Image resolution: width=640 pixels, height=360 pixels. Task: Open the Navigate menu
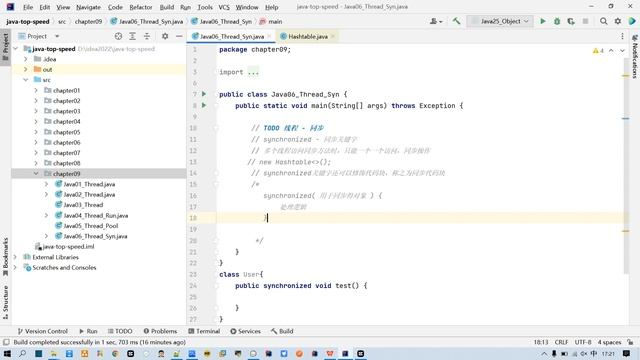88,7
